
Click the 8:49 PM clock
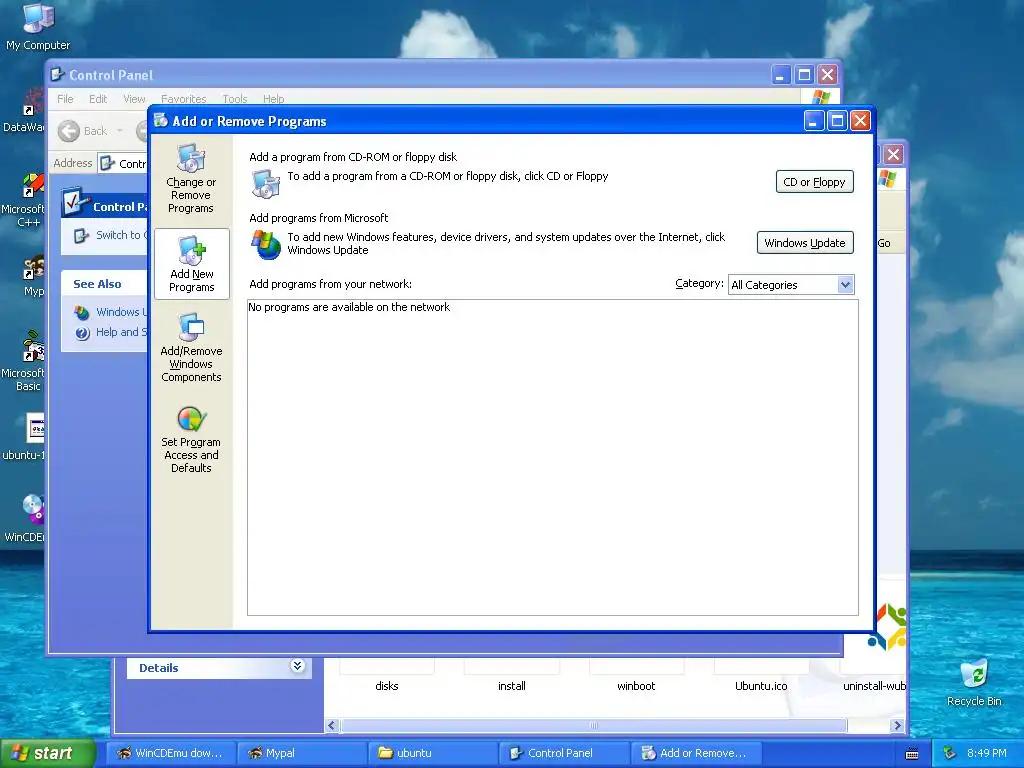[987, 753]
